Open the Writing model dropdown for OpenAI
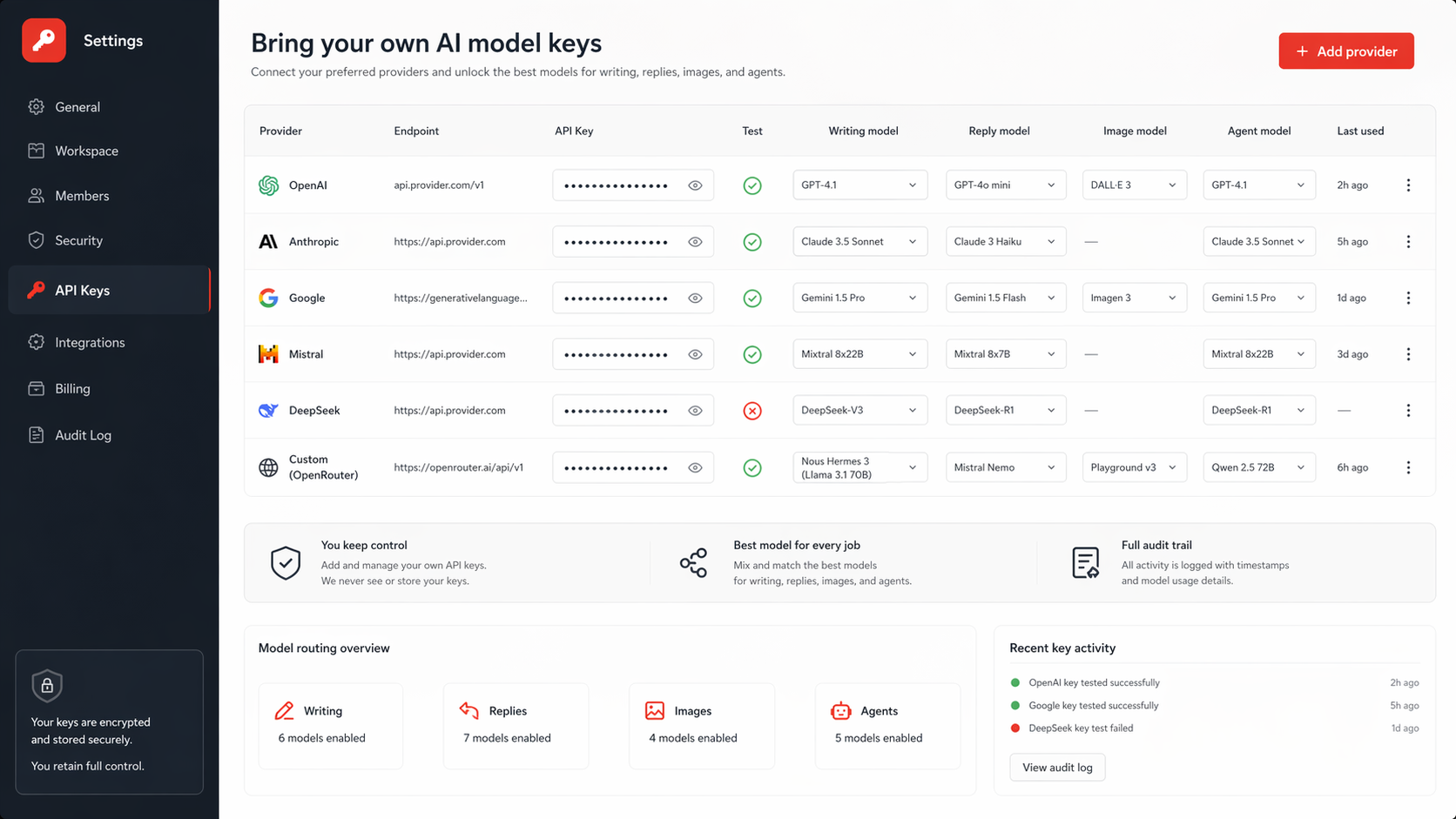 click(x=859, y=185)
